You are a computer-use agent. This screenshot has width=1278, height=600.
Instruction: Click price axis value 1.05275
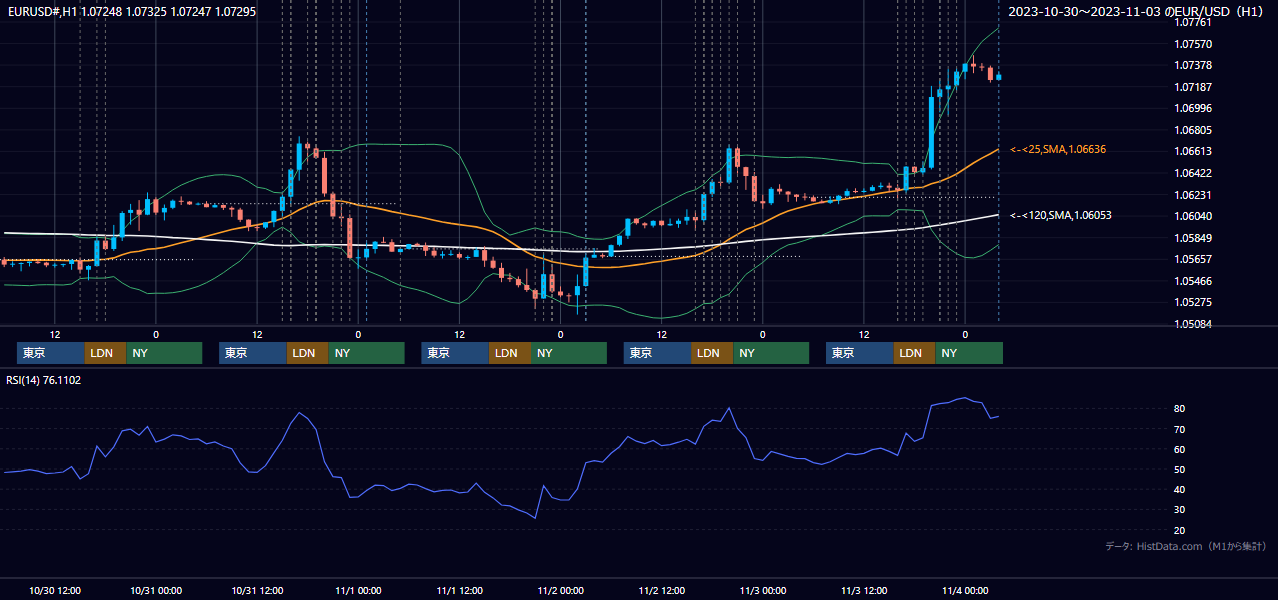click(1192, 302)
